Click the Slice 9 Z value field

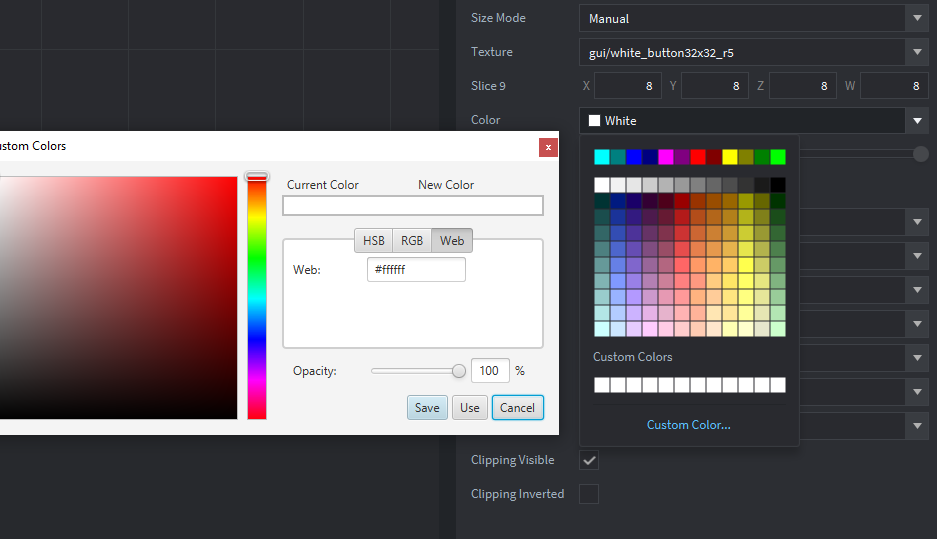803,86
